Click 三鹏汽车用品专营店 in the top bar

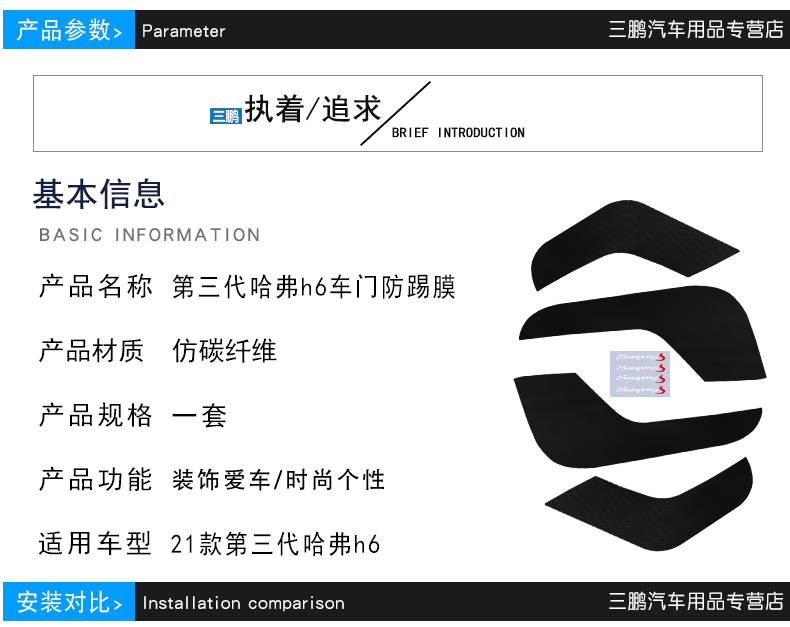point(696,29)
